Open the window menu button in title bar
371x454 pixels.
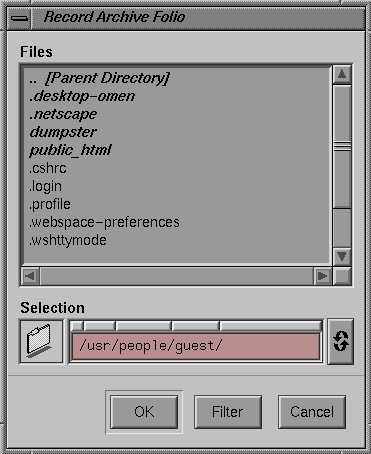19,19
